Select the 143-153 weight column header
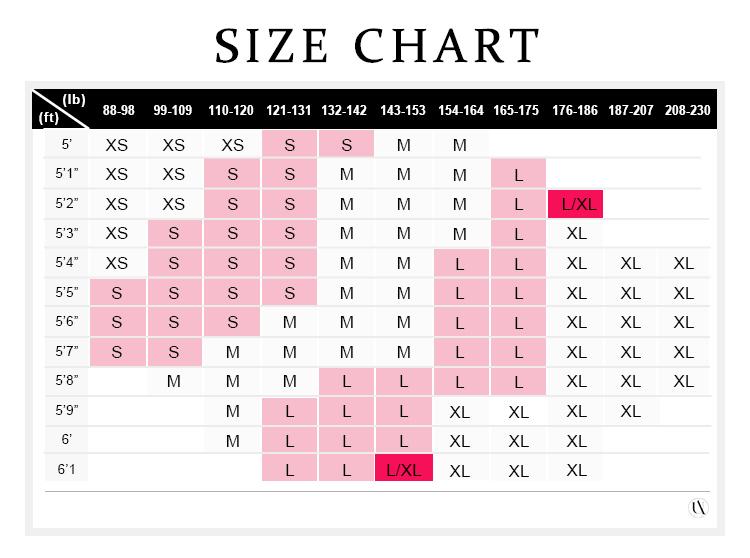Image resolution: width=750 pixels, height=558 pixels. click(x=403, y=110)
